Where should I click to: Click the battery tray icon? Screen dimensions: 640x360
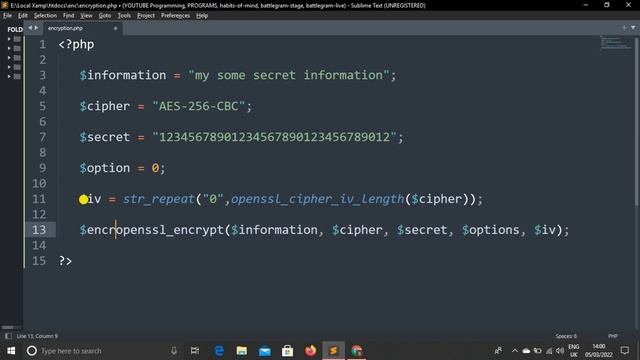538,351
